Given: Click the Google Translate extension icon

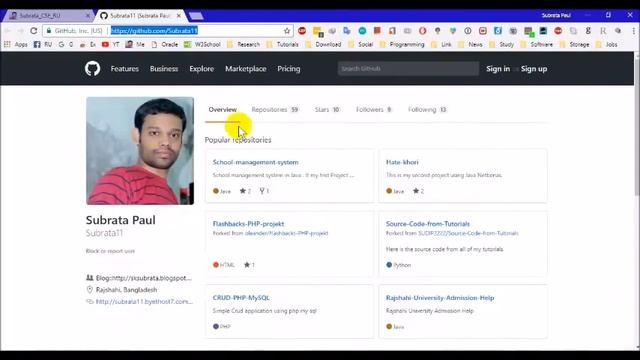Looking at the screenshot, I should [347, 31].
